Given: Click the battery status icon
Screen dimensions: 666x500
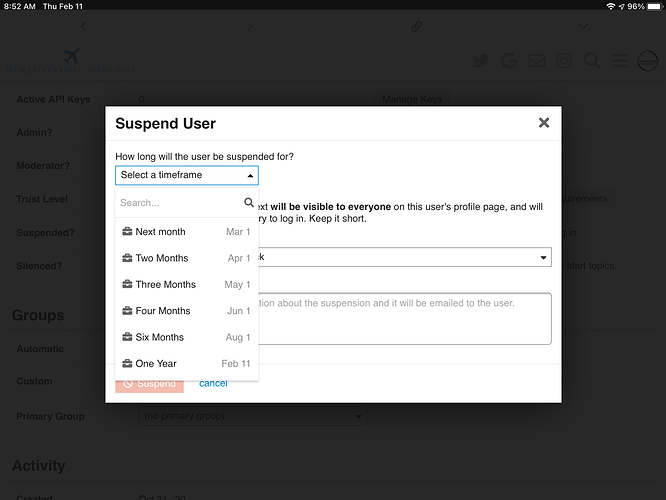Looking at the screenshot, I should click(655, 6).
